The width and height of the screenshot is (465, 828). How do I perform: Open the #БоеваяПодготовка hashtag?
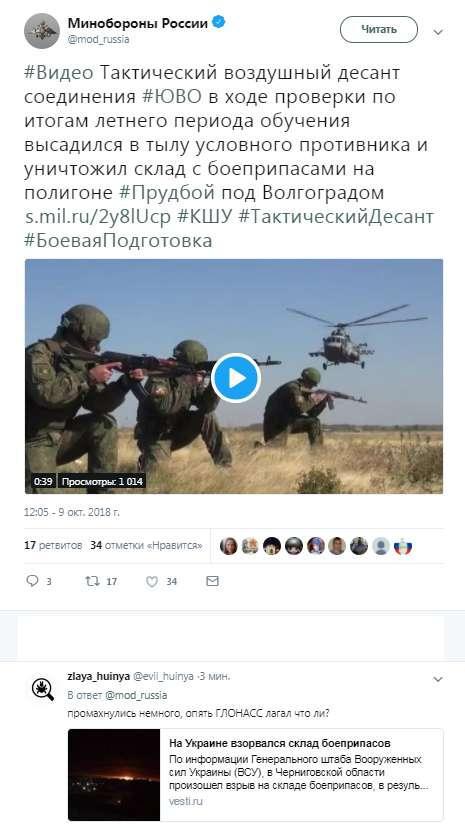(x=118, y=240)
